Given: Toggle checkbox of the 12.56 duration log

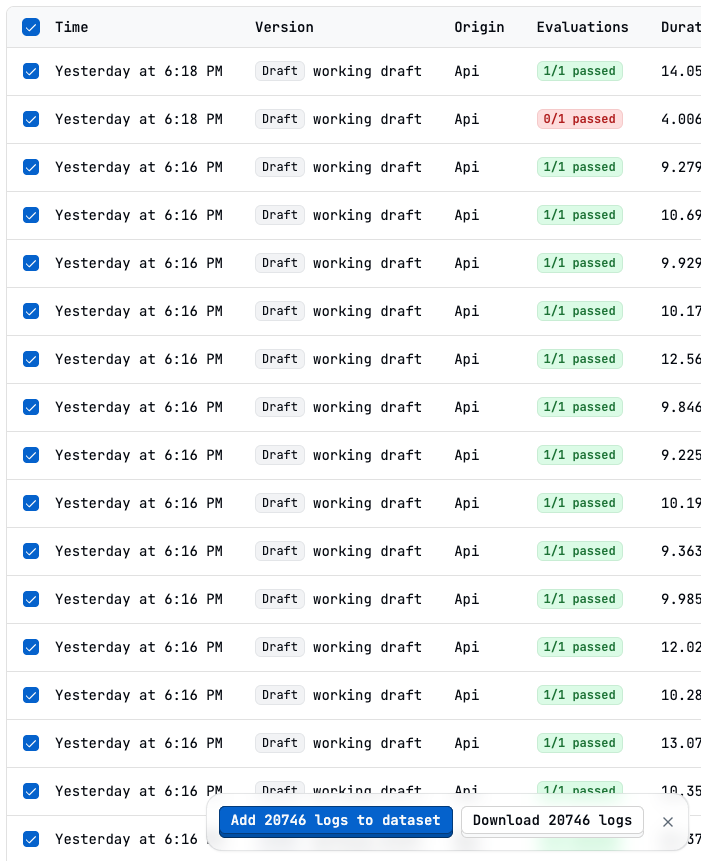Looking at the screenshot, I should pyautogui.click(x=31, y=359).
